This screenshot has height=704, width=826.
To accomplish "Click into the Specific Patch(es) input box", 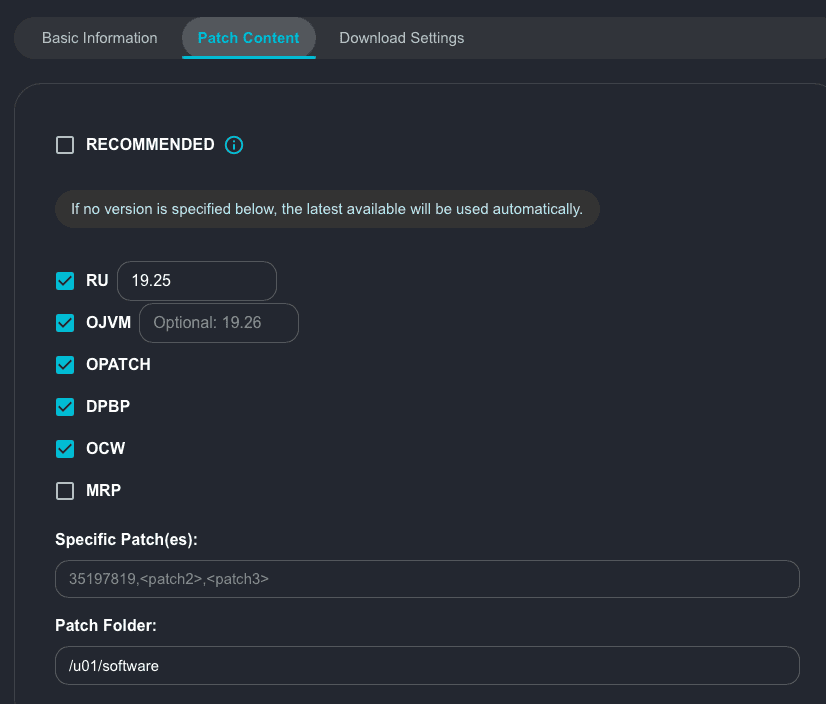I will pyautogui.click(x=427, y=579).
